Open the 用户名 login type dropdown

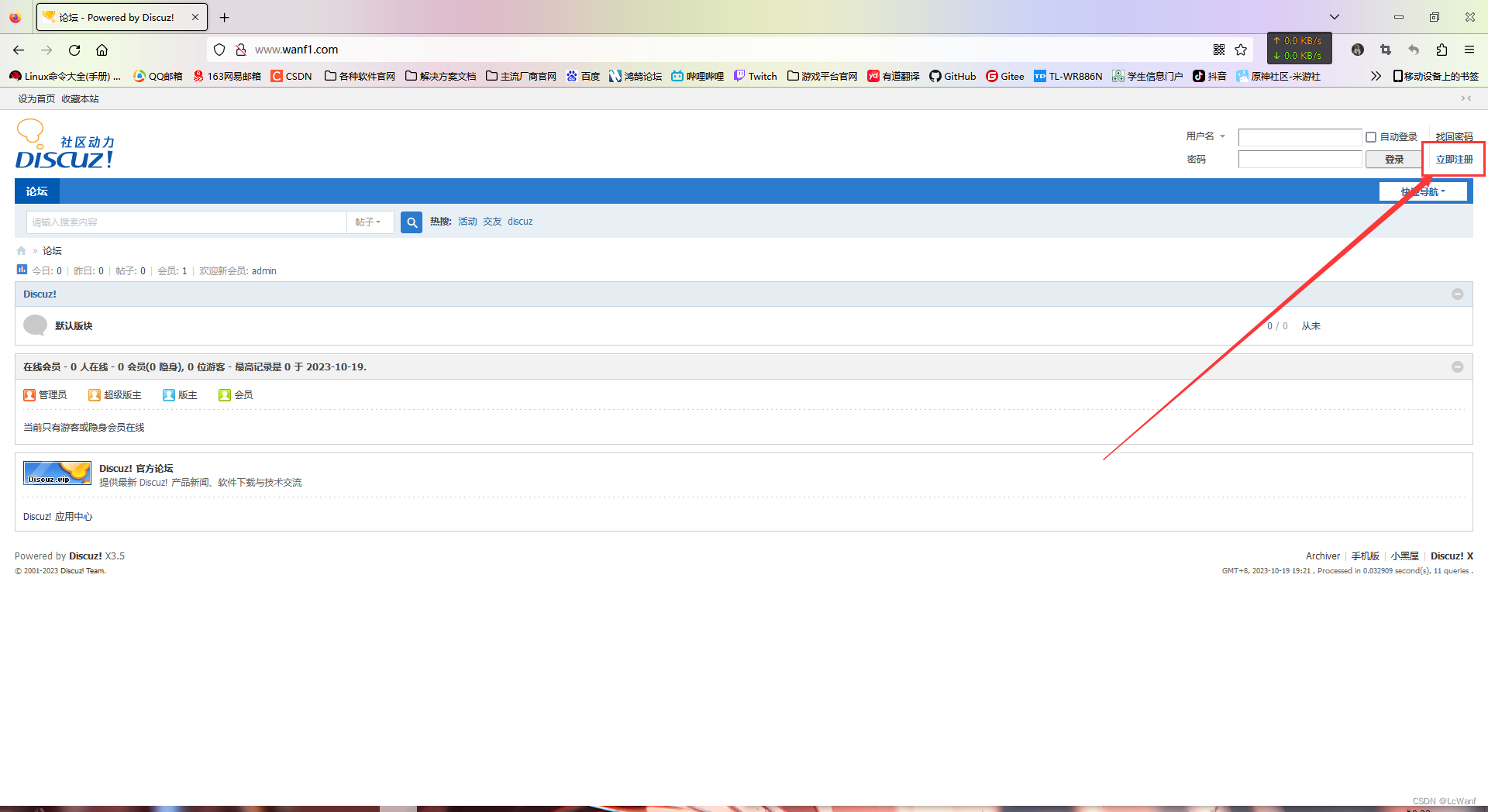pyautogui.click(x=1206, y=136)
